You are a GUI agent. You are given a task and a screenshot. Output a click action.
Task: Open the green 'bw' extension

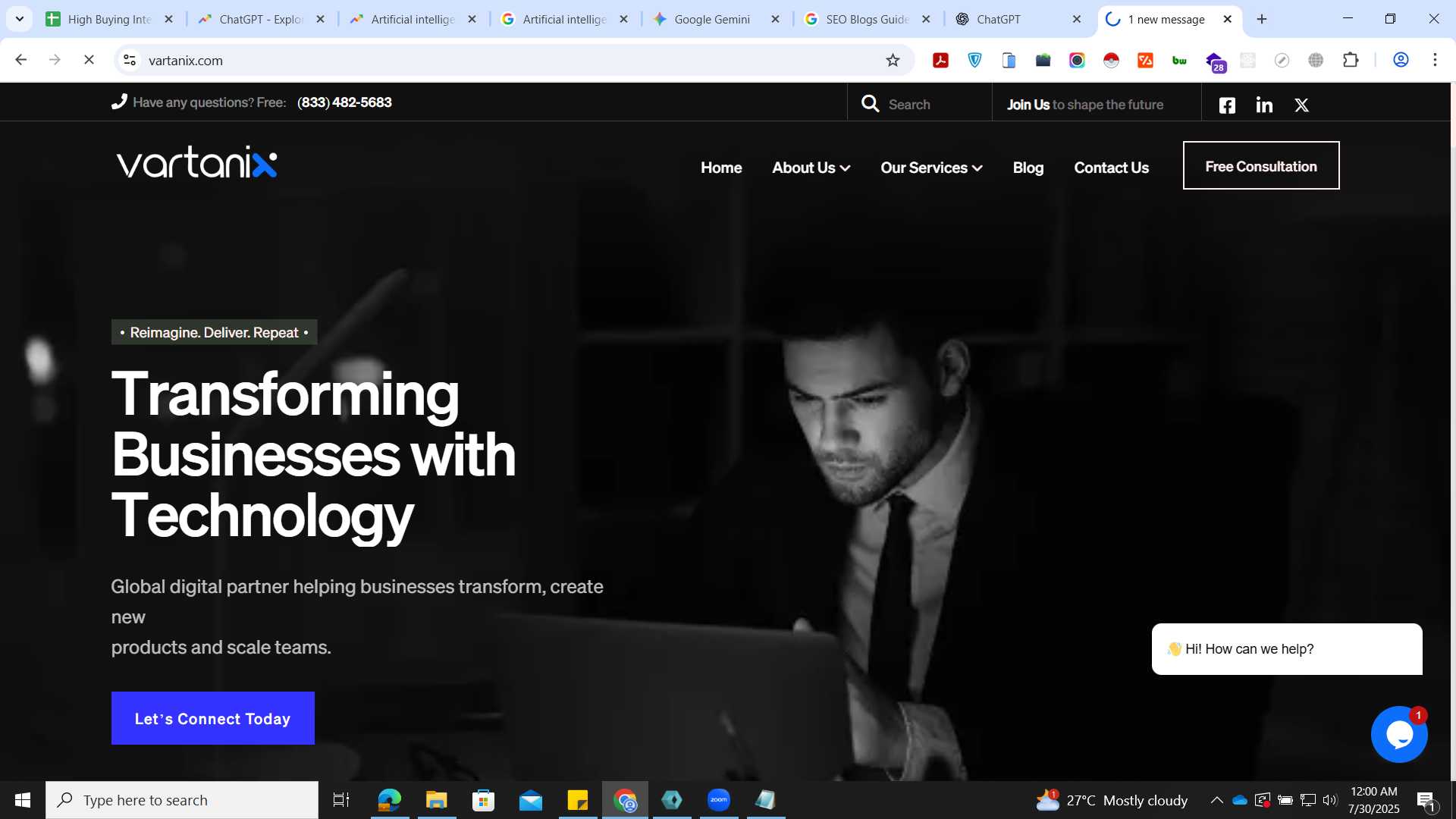point(1179,60)
